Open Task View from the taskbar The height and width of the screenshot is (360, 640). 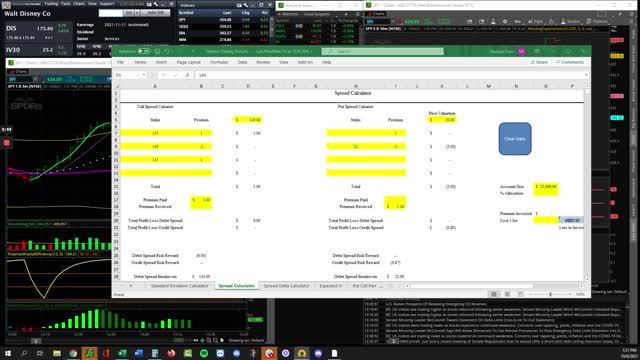40,353
